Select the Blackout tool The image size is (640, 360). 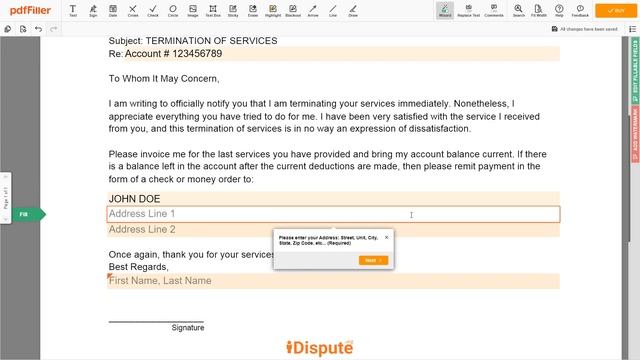click(x=293, y=11)
